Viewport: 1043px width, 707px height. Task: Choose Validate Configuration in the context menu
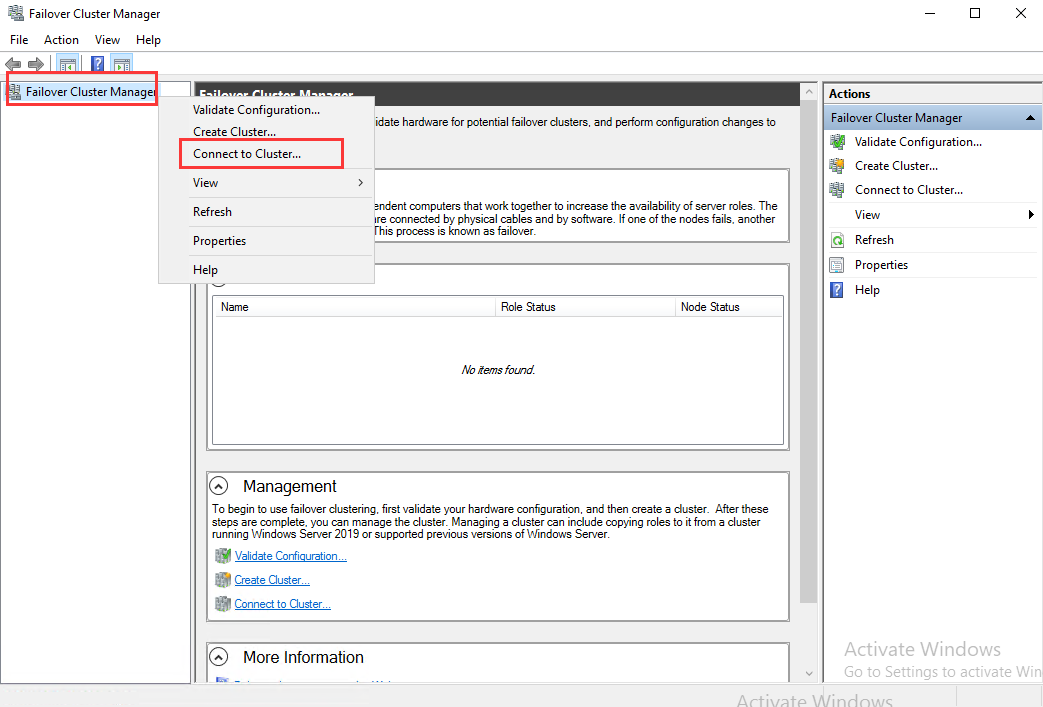[266, 110]
